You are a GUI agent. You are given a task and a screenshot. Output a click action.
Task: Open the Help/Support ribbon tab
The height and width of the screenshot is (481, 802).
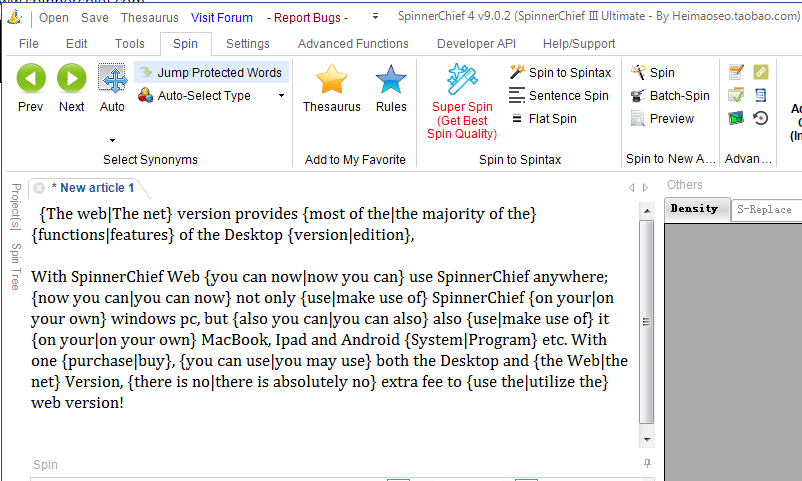pos(579,44)
